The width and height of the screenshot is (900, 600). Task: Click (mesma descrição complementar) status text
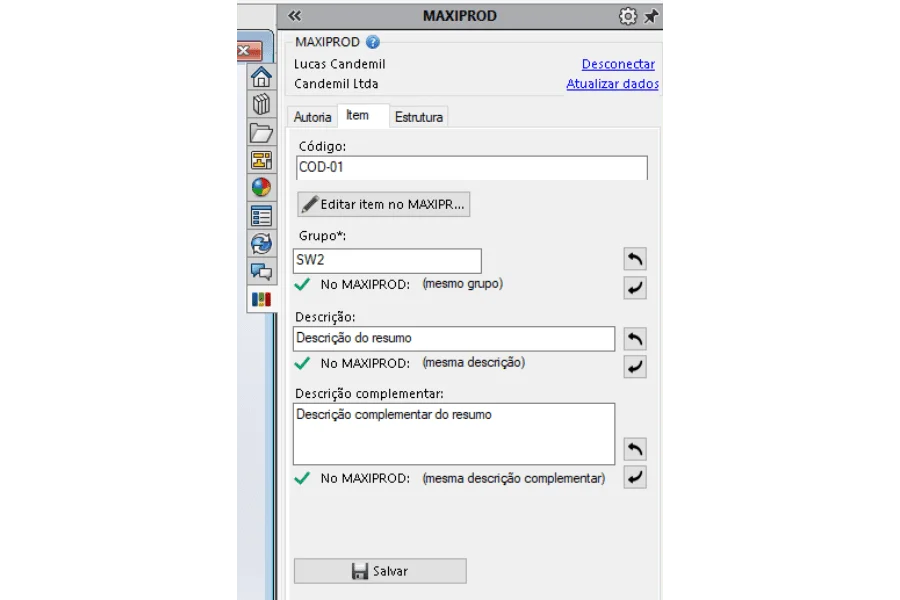[514, 478]
